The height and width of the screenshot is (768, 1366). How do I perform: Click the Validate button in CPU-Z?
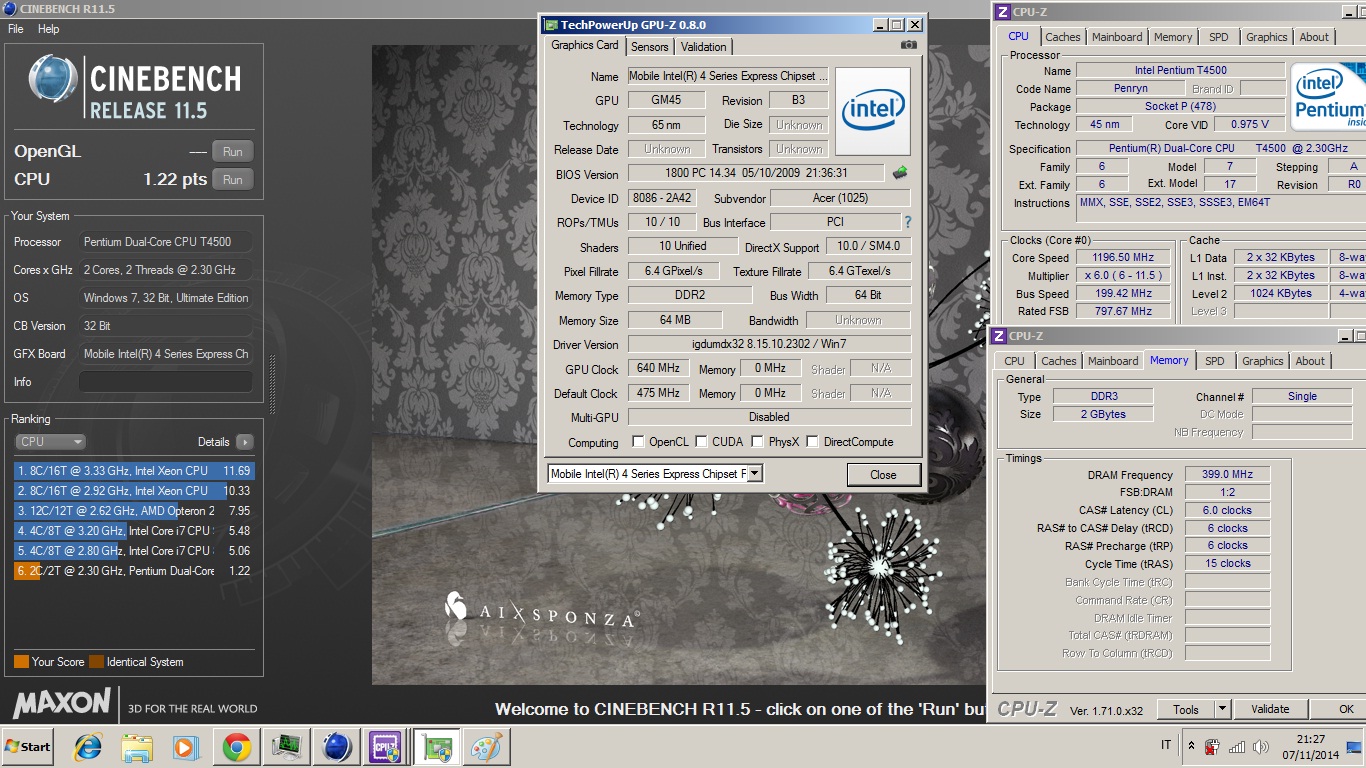[1270, 709]
